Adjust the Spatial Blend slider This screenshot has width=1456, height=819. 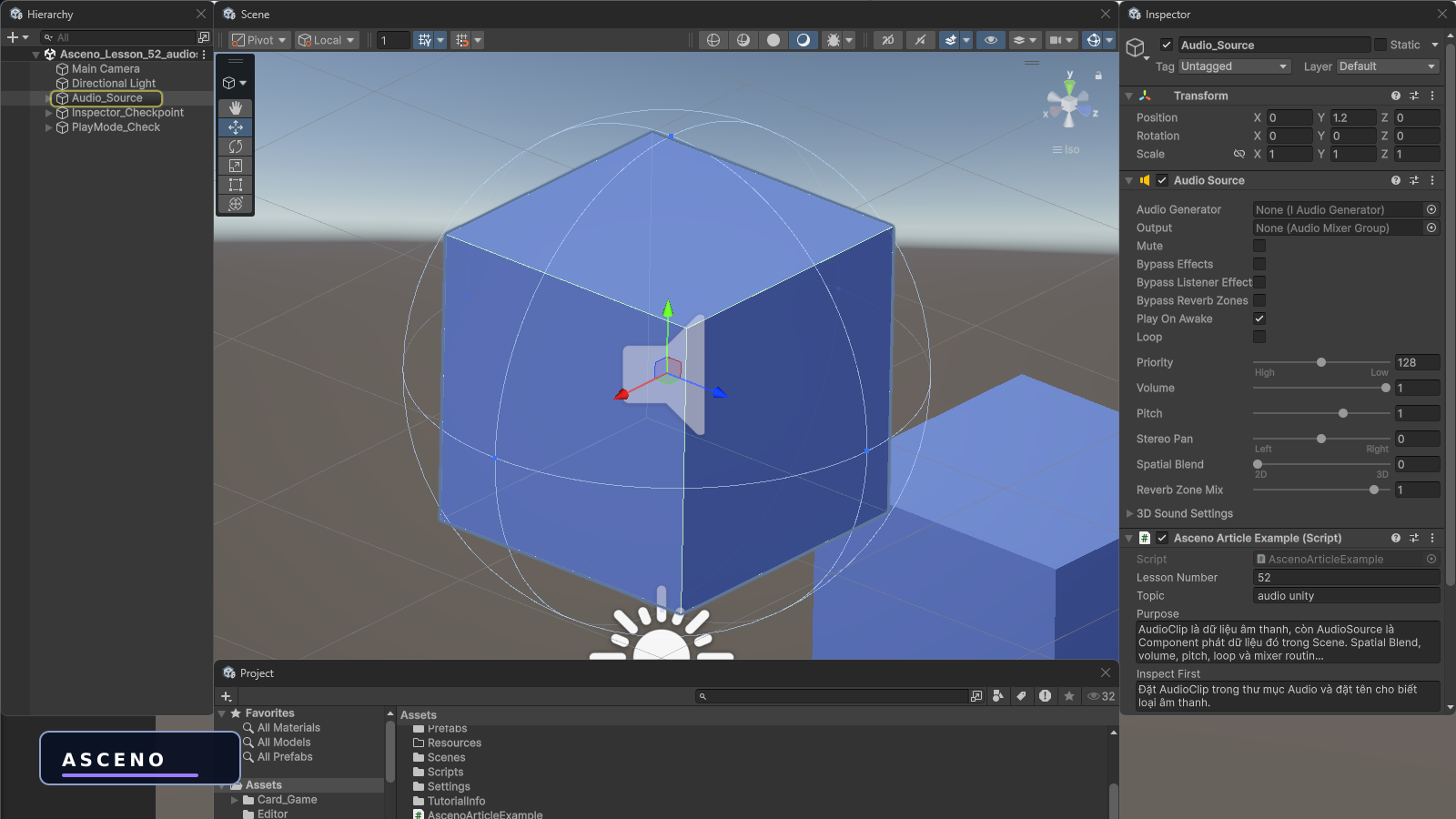point(1319,464)
